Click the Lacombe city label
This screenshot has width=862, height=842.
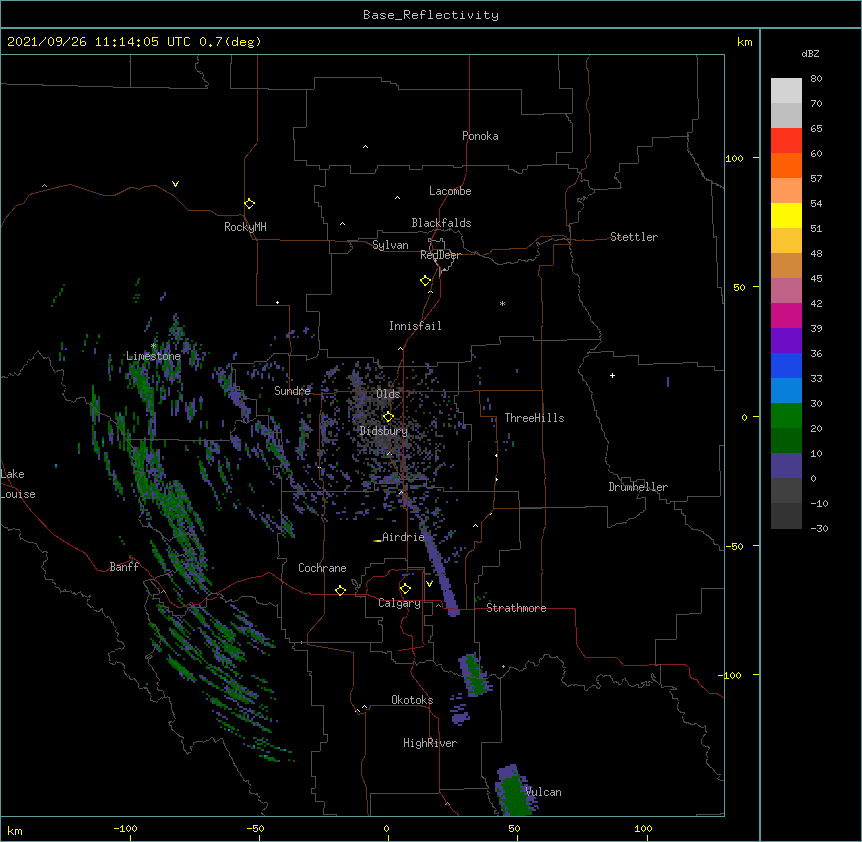click(450, 191)
